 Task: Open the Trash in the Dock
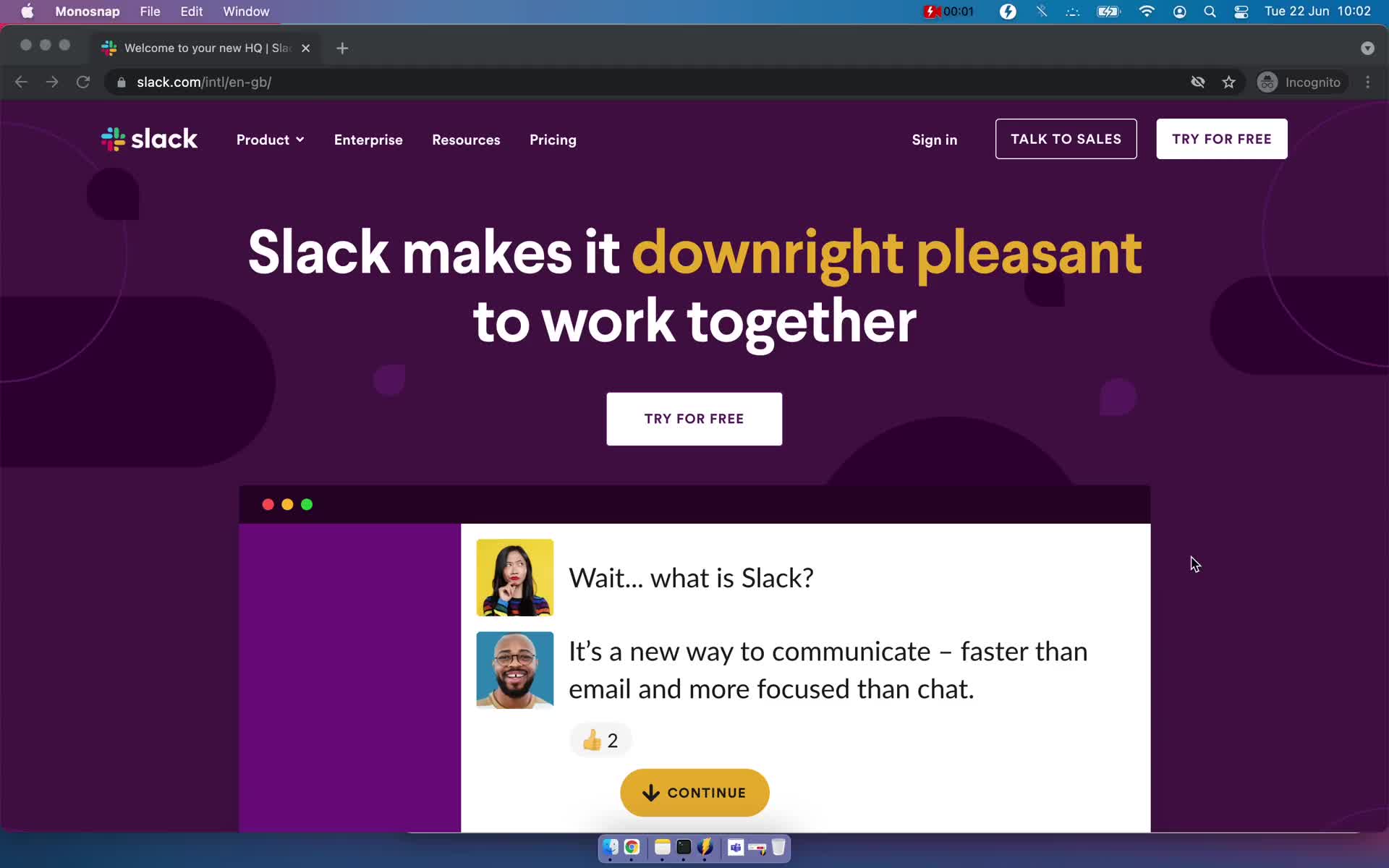click(x=778, y=847)
